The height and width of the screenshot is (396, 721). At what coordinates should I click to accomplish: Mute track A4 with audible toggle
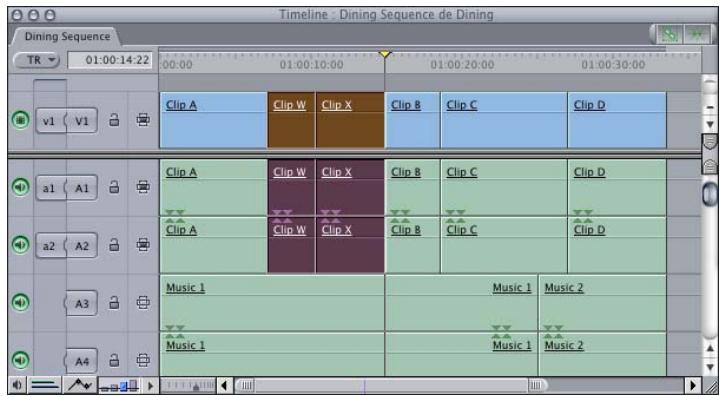point(20,361)
